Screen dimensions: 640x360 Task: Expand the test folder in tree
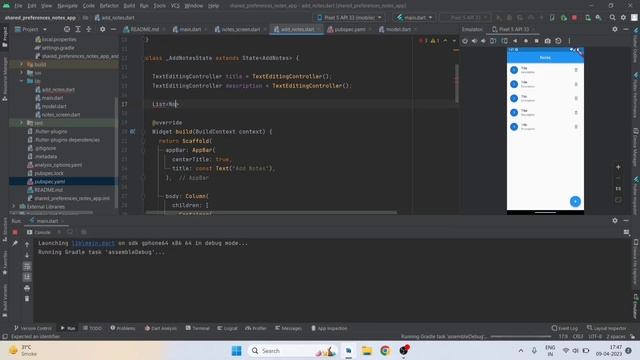[x=21, y=122]
